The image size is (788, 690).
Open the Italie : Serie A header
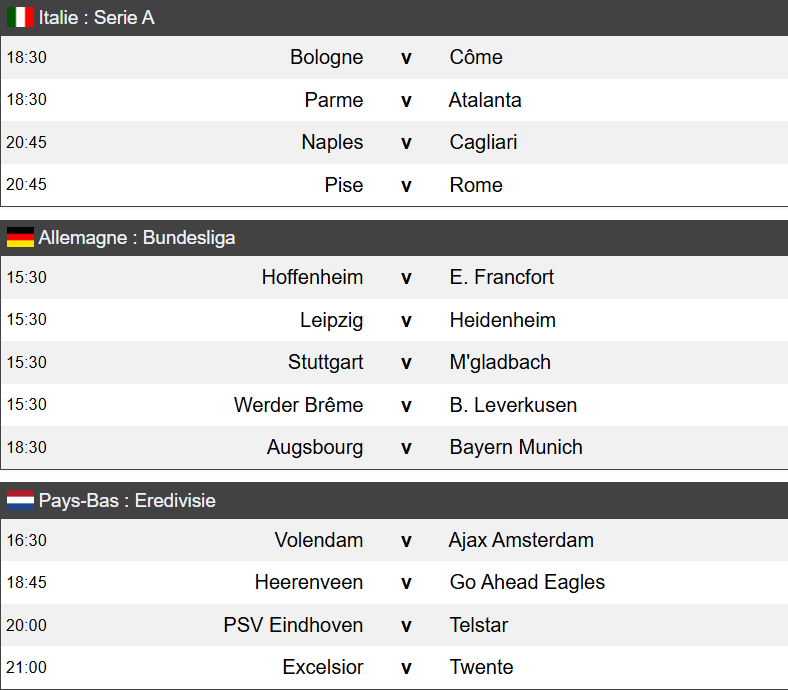point(394,18)
